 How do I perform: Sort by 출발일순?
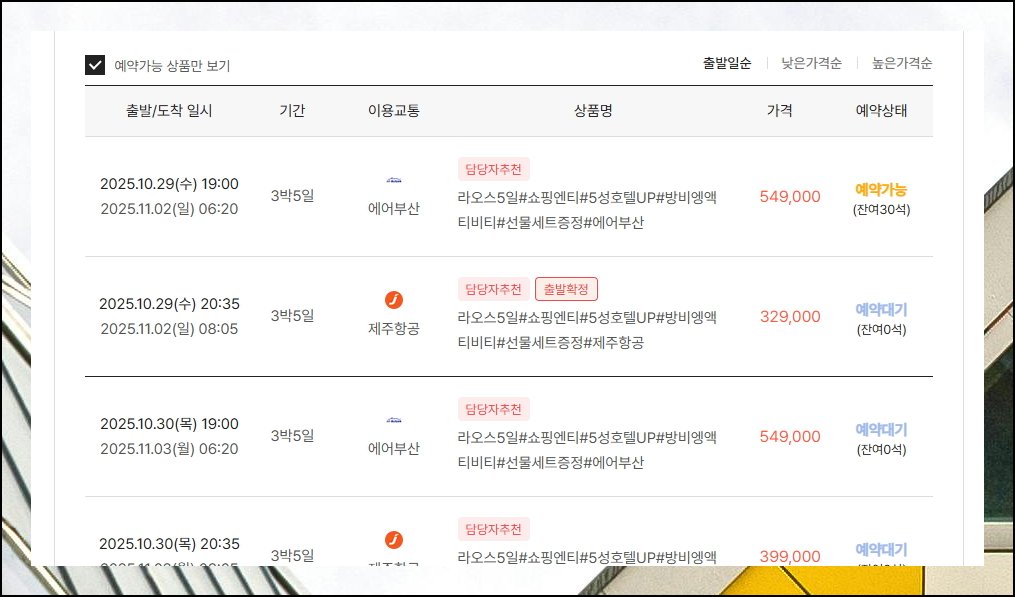pyautogui.click(x=727, y=63)
